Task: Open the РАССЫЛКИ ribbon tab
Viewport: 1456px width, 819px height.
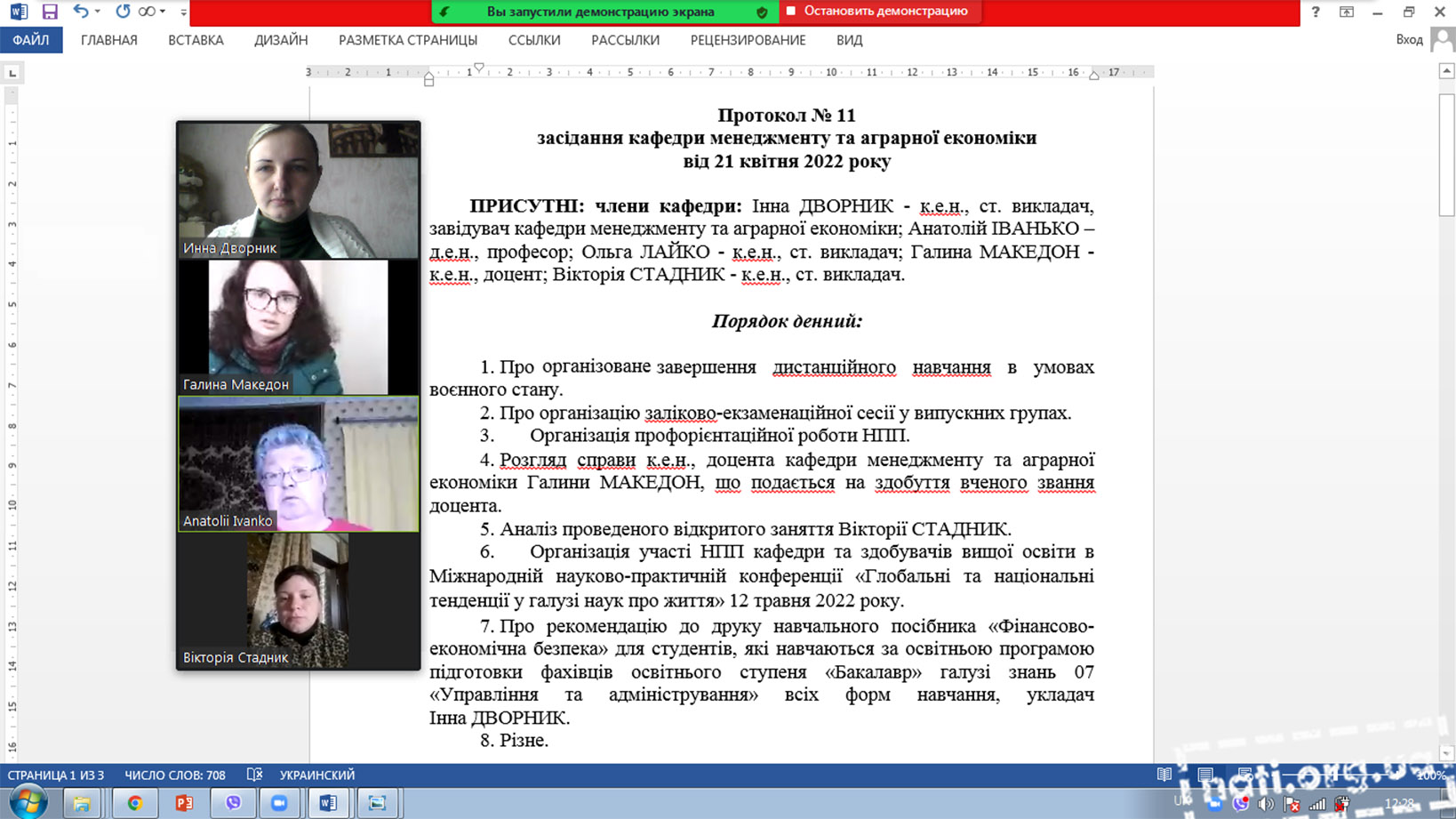Action: coord(626,40)
